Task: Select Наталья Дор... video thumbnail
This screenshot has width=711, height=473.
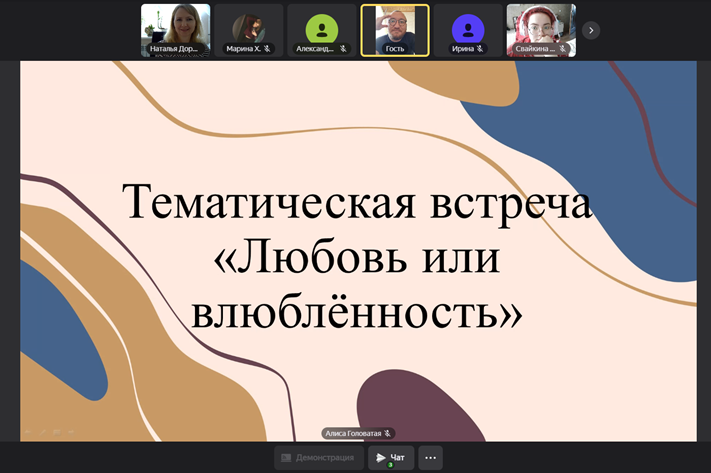Action: tap(175, 27)
